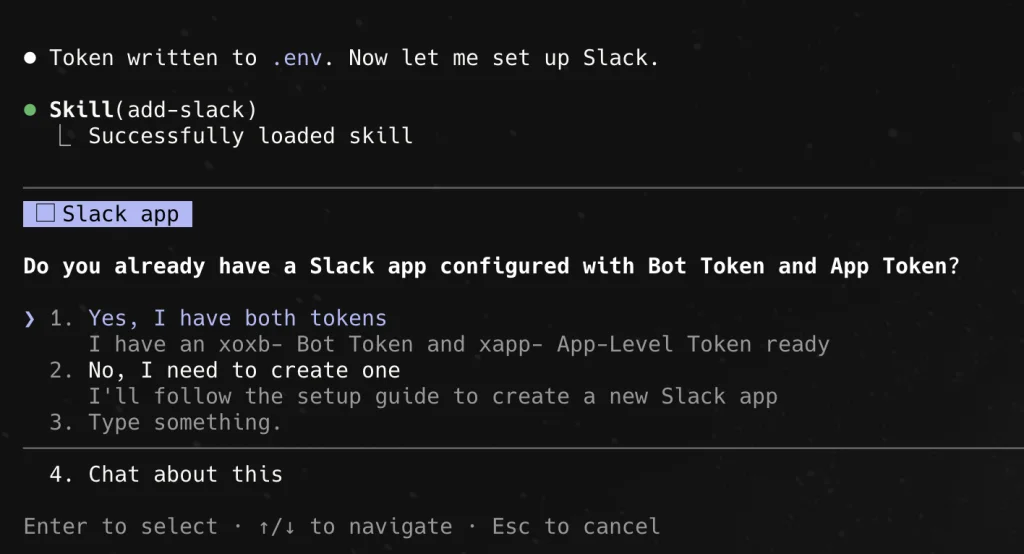Select "Chat about this" option
The image size is (1024, 554).
click(185, 475)
